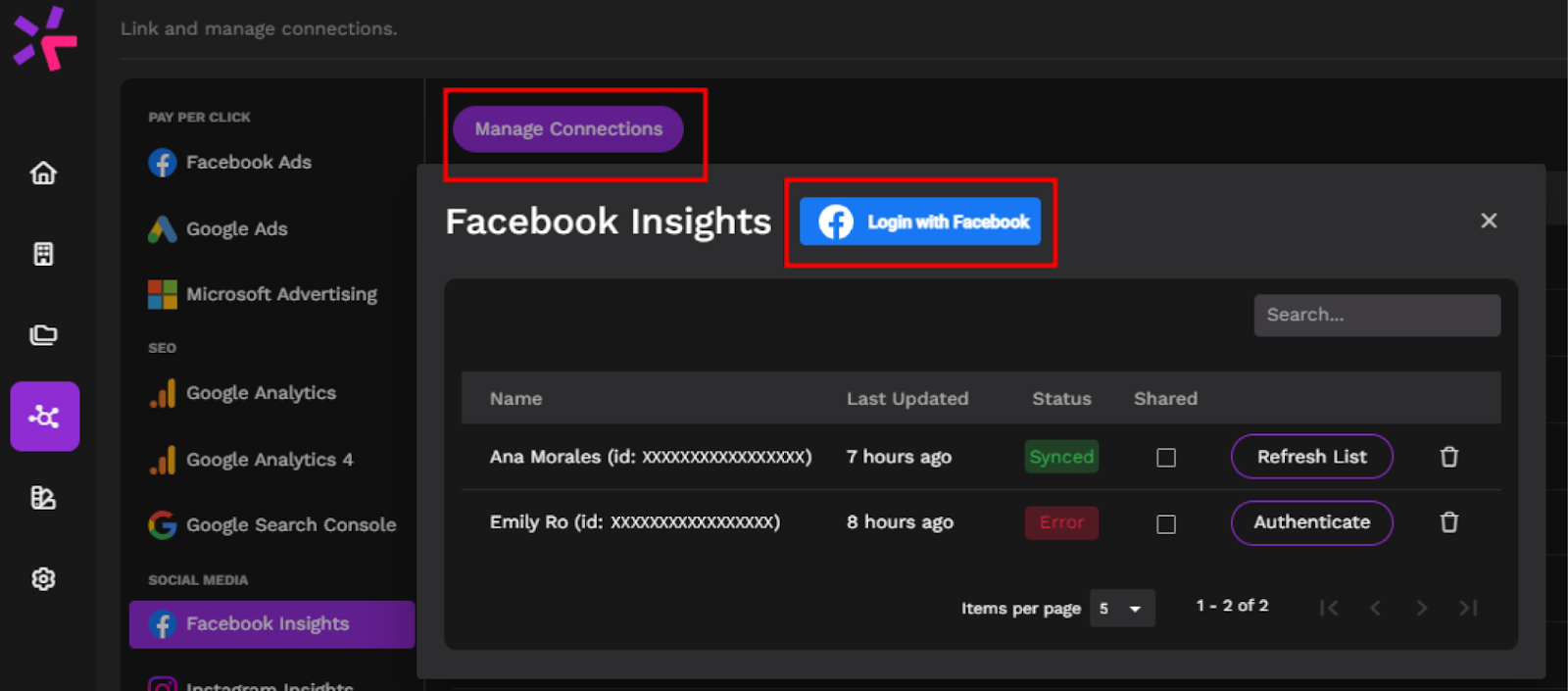This screenshot has height=691, width=1568.
Task: Delete the Ana Morales connection via trash icon
Action: tap(1449, 457)
